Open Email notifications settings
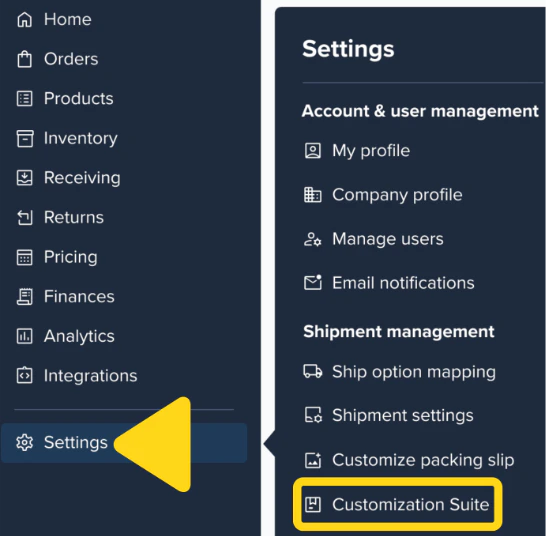The height and width of the screenshot is (536, 546). tap(403, 283)
